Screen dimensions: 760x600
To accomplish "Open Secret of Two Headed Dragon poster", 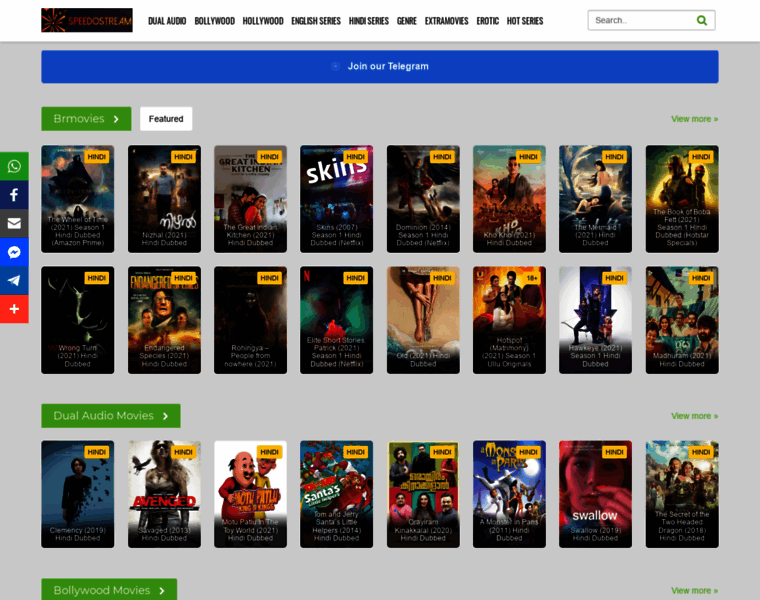I will tap(682, 494).
